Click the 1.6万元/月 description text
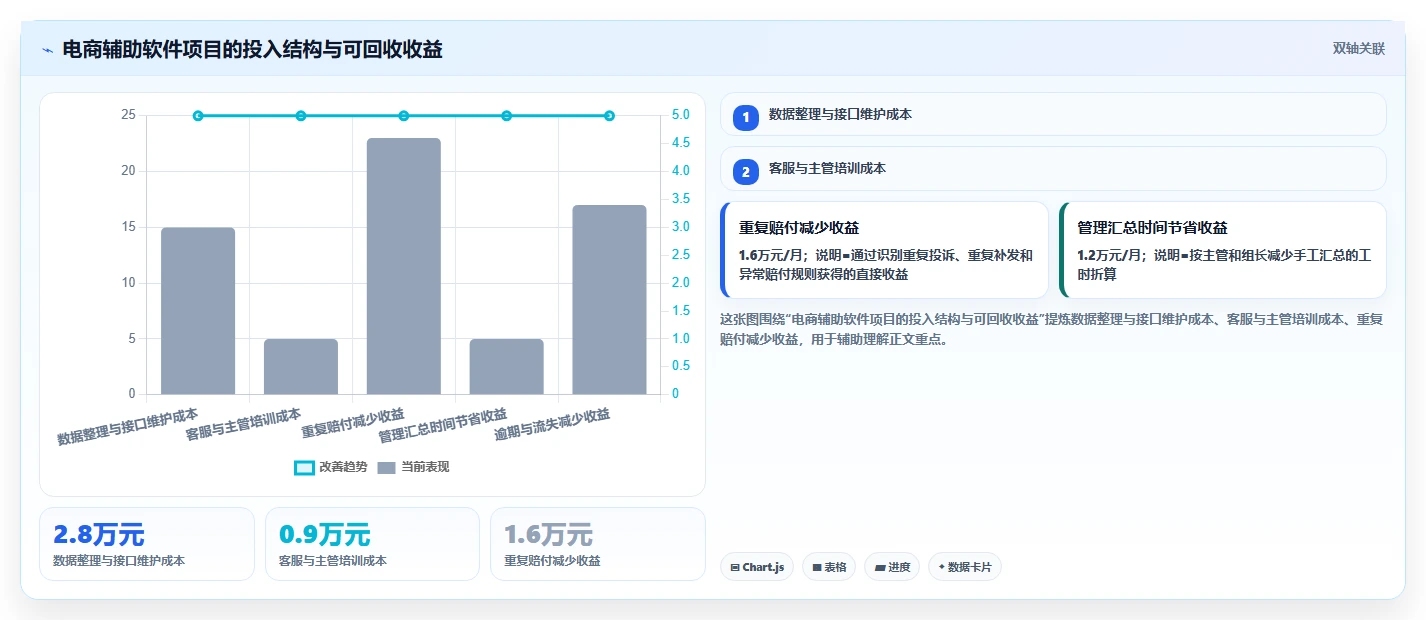The width and height of the screenshot is (1426, 620). click(886, 264)
